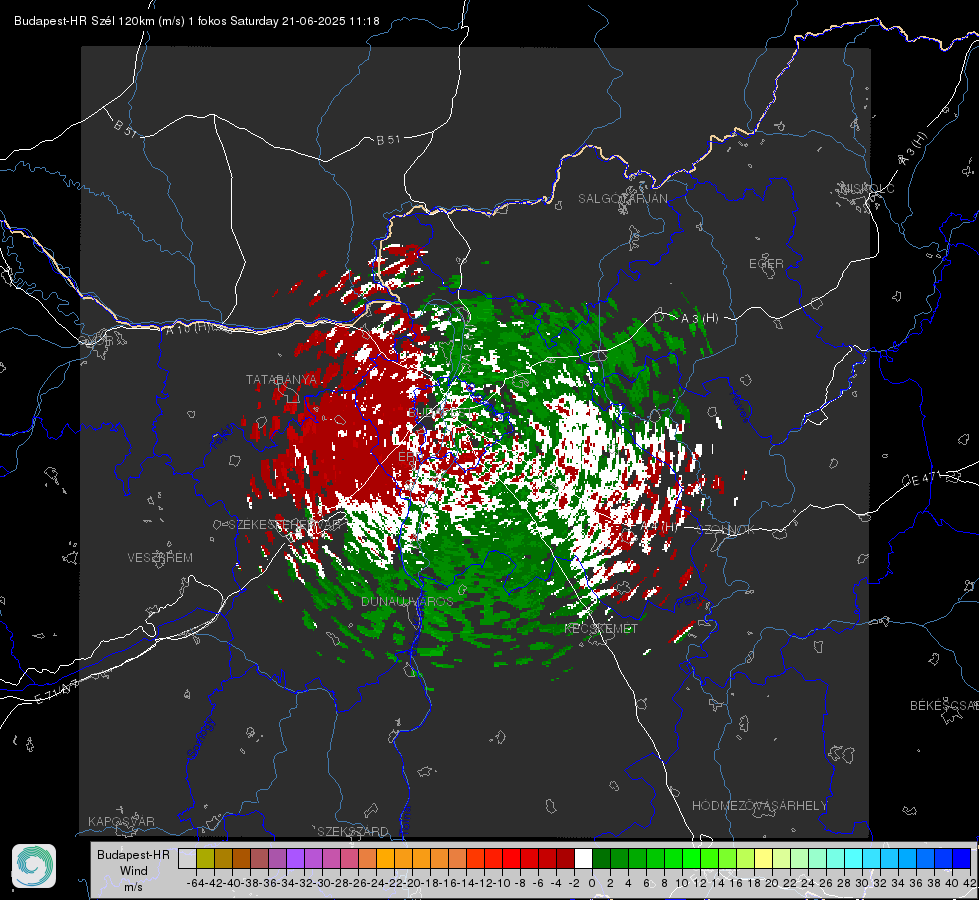This screenshot has height=900, width=979.
Task: Click the 'm/s' unit label in the legend
Action: 134,887
